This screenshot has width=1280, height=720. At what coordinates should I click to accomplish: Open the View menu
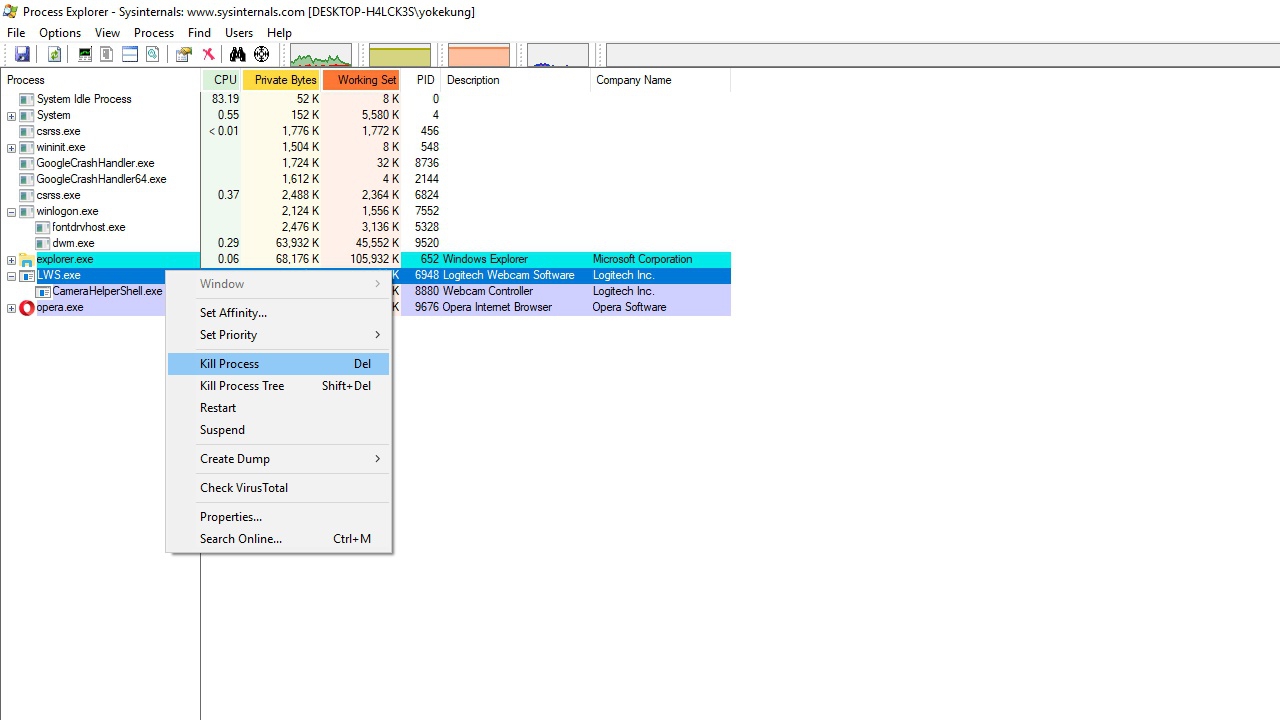(x=107, y=33)
